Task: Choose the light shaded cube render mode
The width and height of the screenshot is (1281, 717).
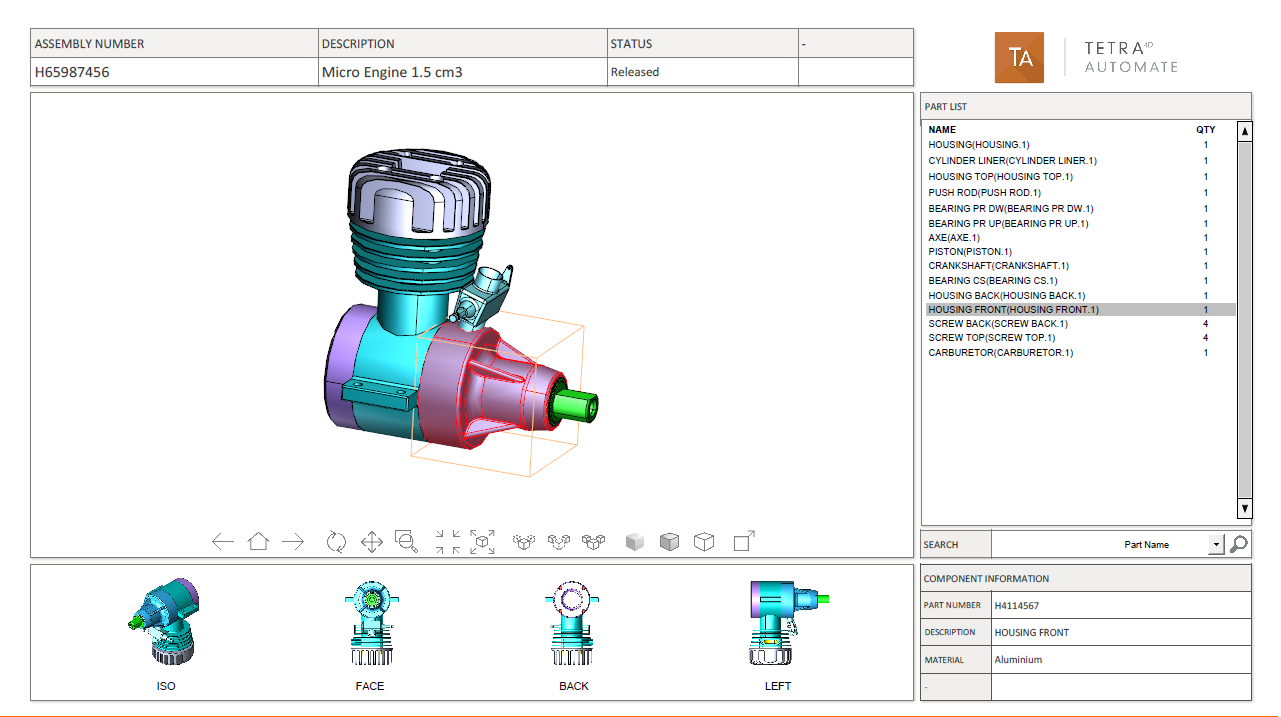Action: (x=635, y=542)
